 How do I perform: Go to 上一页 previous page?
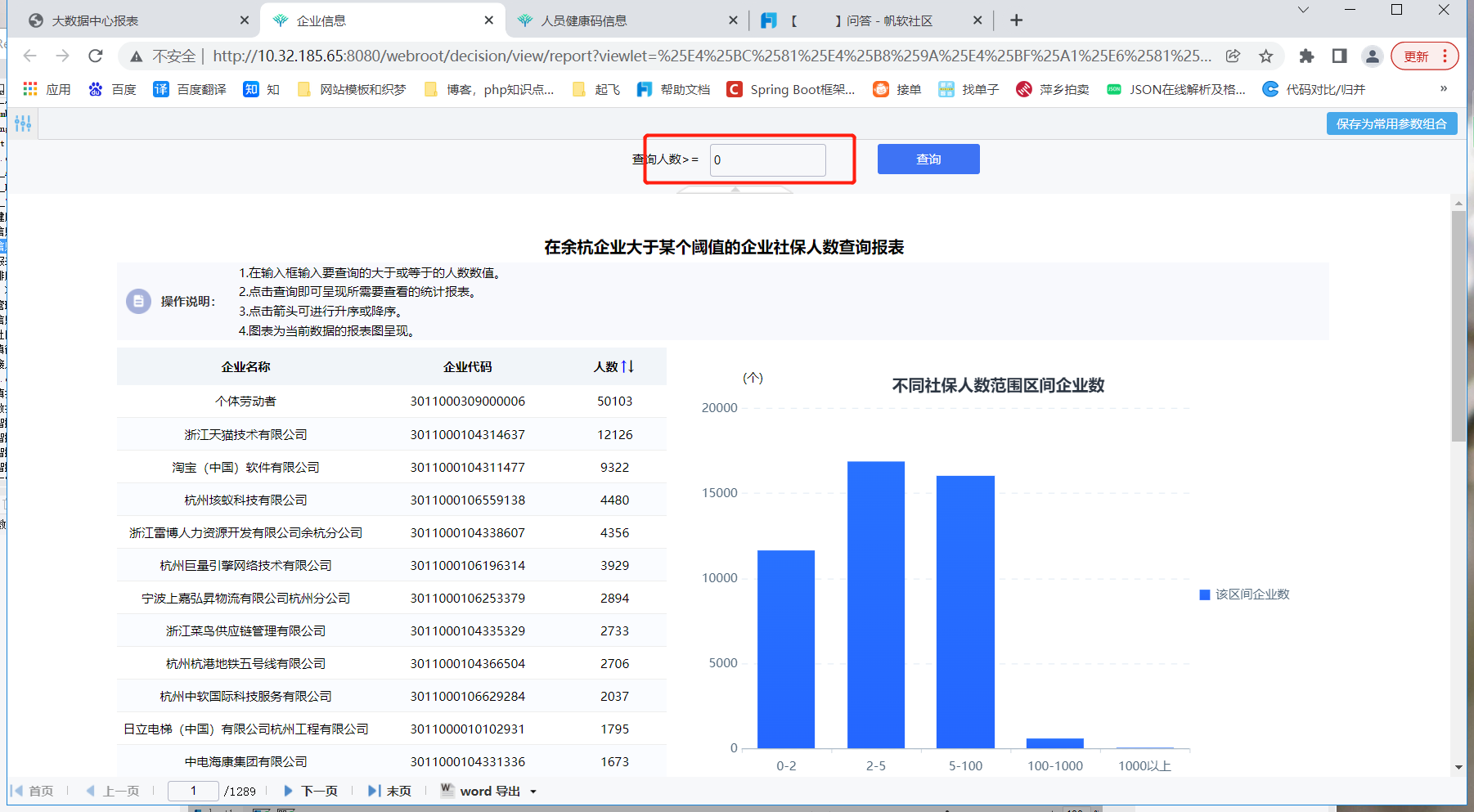coord(113,791)
